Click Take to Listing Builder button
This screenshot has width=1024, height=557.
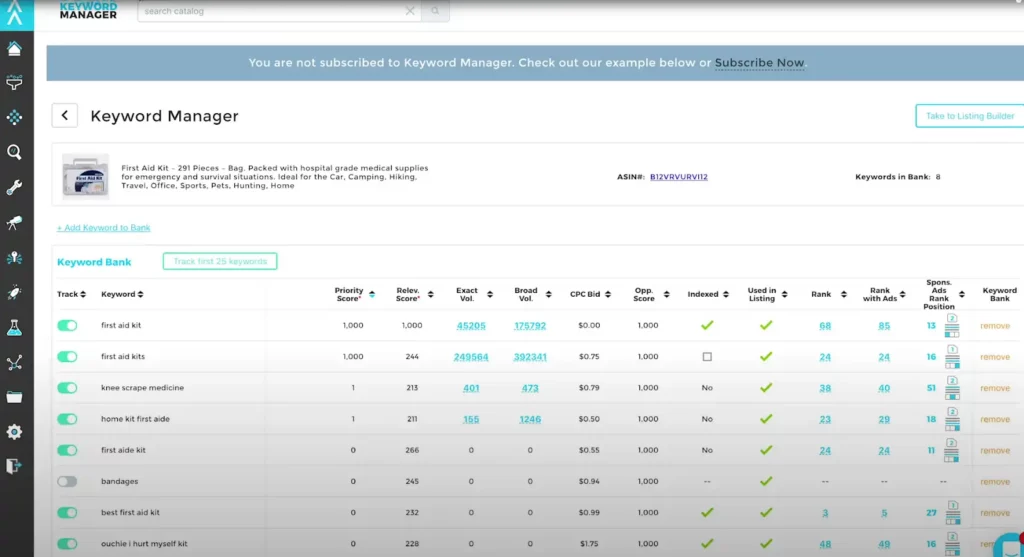(970, 116)
